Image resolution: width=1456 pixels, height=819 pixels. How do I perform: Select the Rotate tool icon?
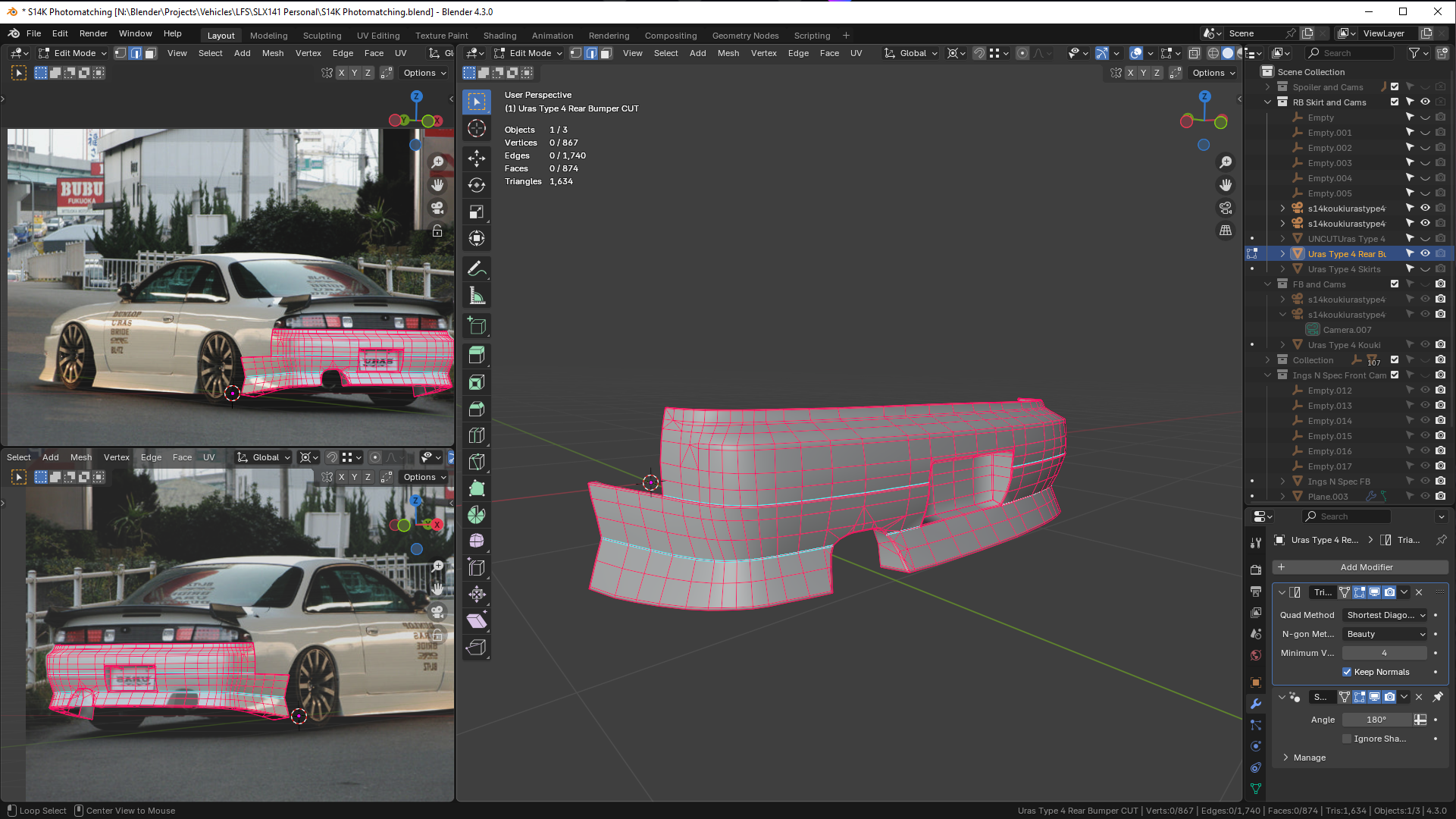point(477,185)
